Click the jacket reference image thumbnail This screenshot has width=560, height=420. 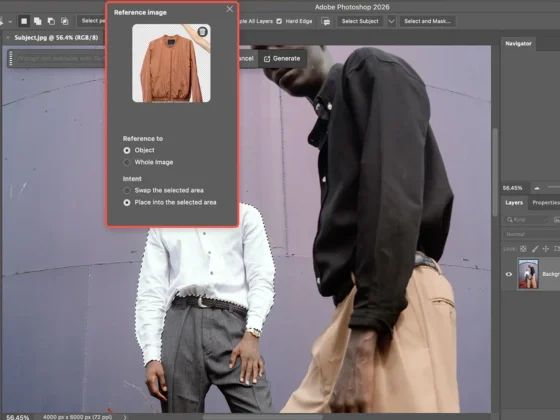point(171,63)
